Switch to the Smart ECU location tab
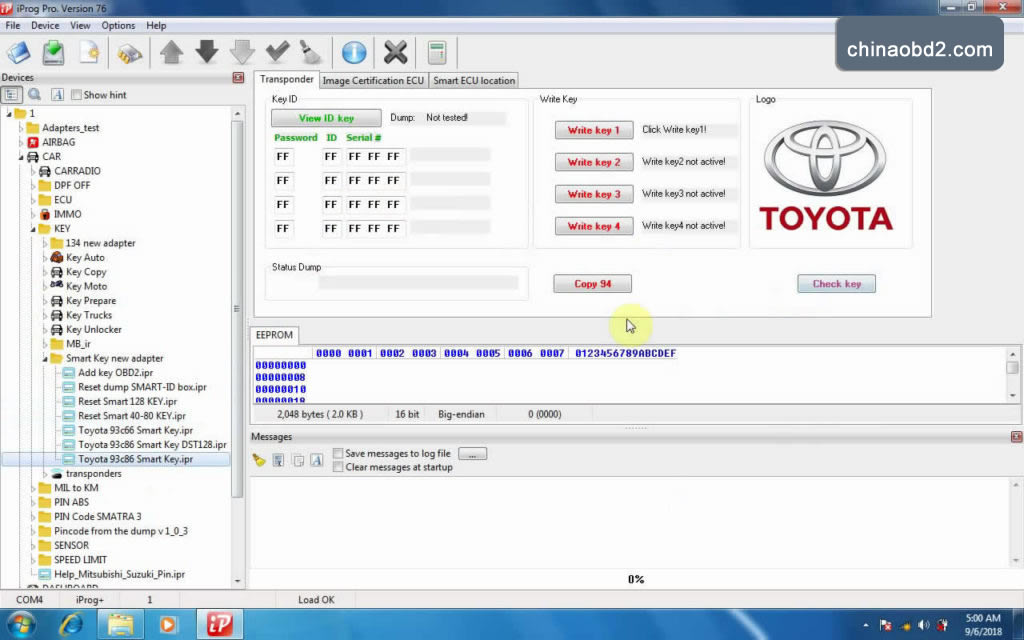Screen dimensions: 1024x640 474,80
